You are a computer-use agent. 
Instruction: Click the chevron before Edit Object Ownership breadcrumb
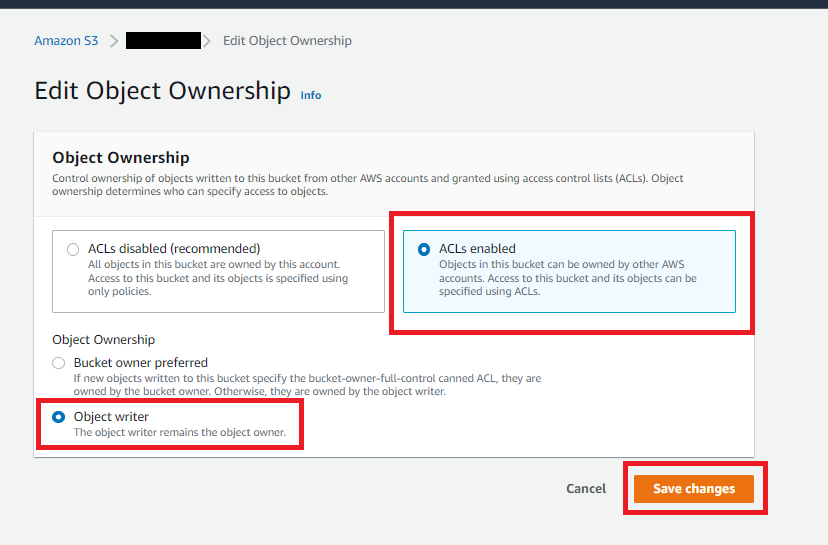coord(208,41)
